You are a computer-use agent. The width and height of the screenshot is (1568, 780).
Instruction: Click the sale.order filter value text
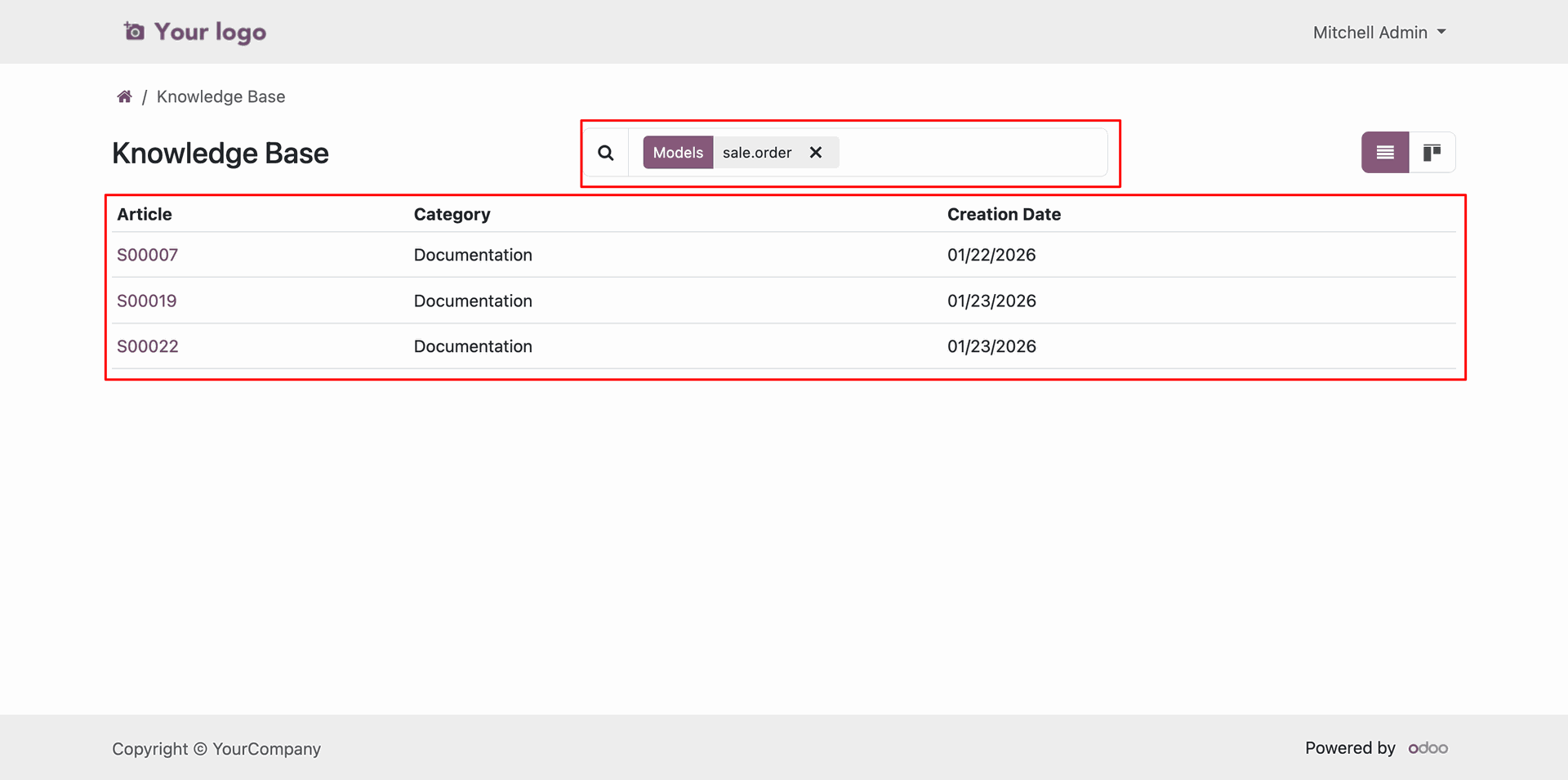757,153
